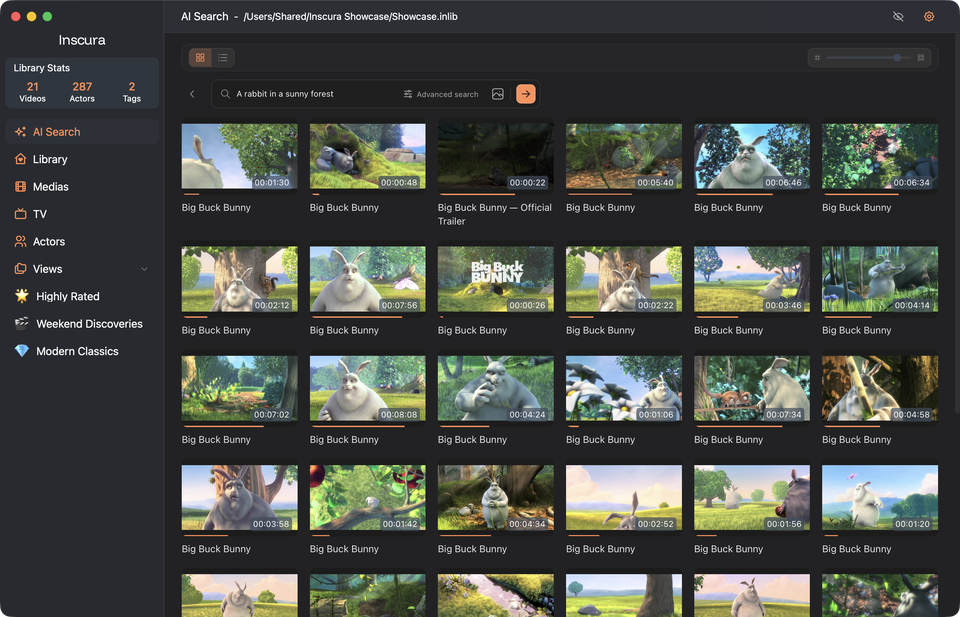Click the 287 Actors stat

82,92
